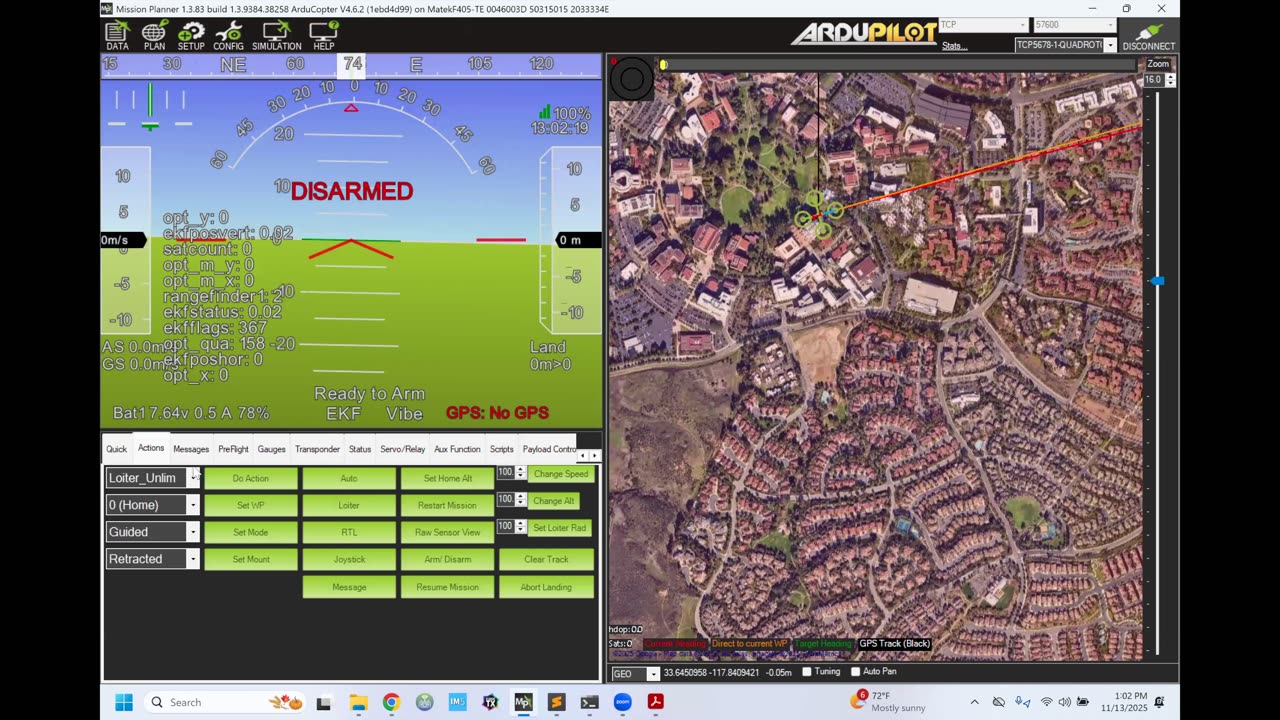Click the Joystick button
This screenshot has width=1280, height=720.
click(x=349, y=559)
